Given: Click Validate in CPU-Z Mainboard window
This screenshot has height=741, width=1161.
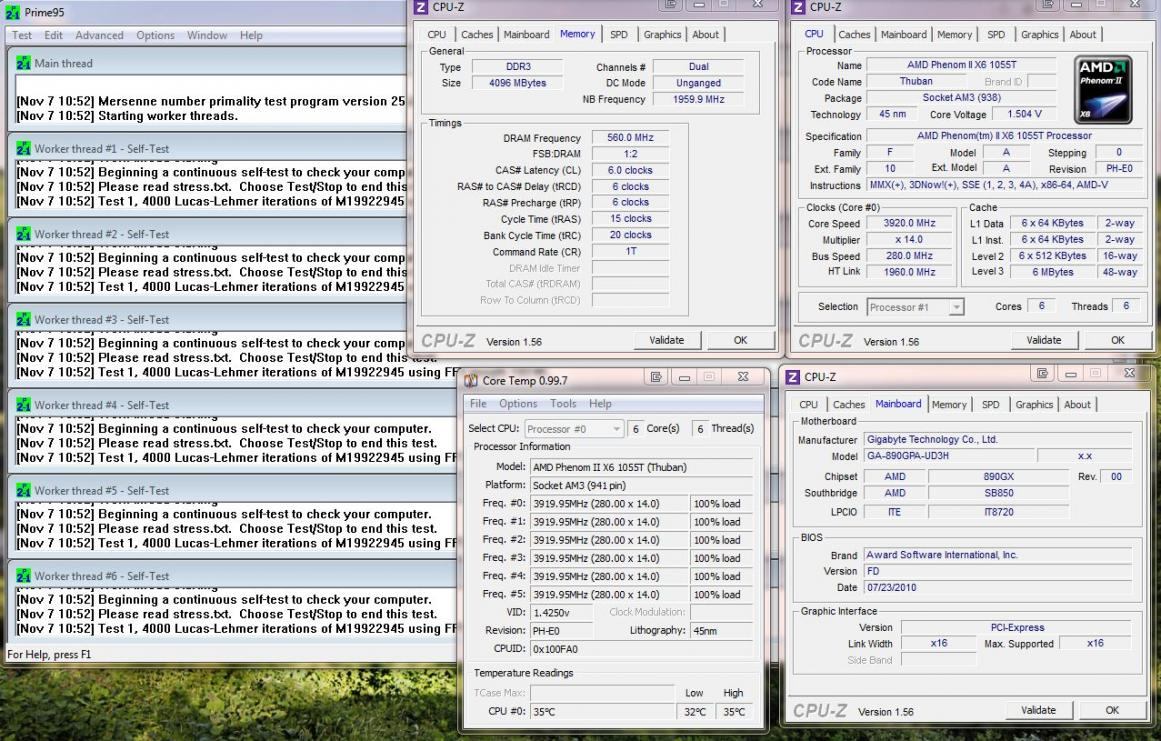Looking at the screenshot, I should pos(1039,710).
